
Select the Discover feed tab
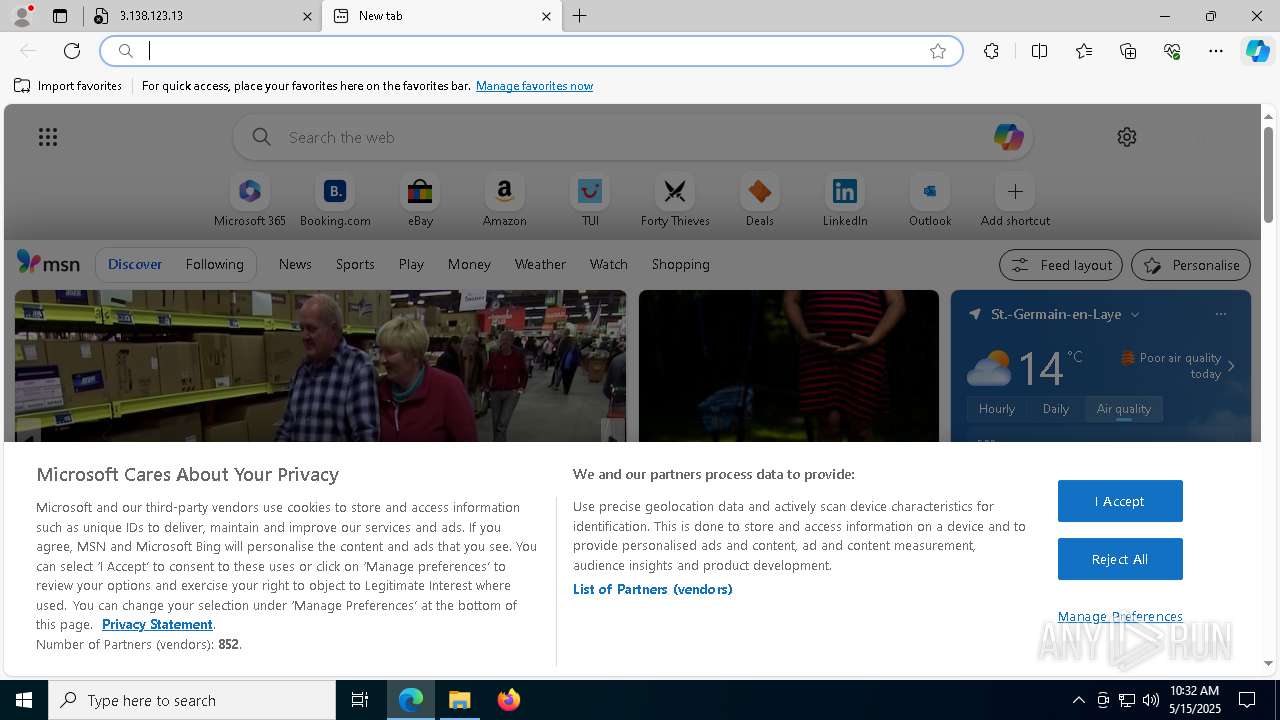click(x=135, y=264)
